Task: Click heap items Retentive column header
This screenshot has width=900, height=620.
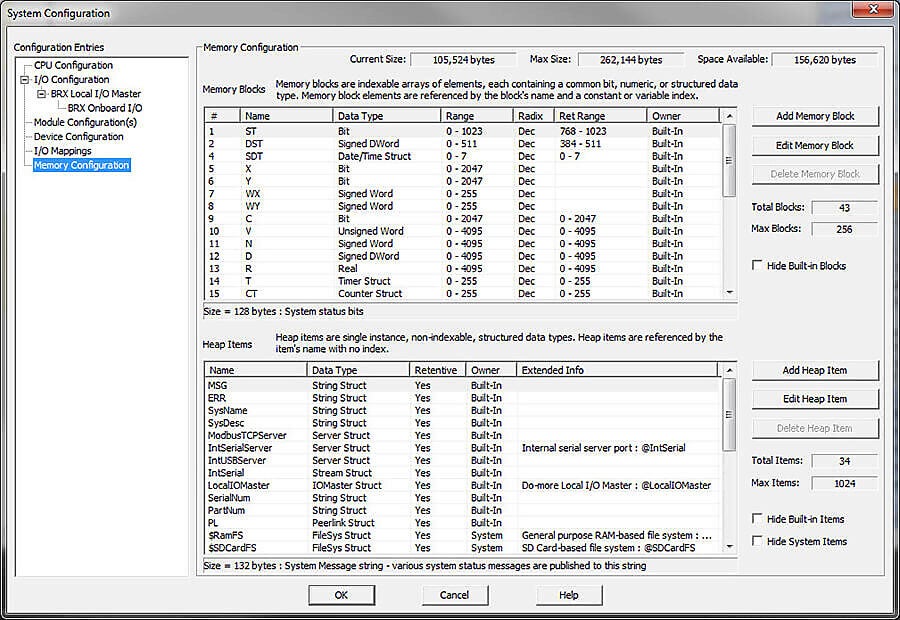Action: 437,370
